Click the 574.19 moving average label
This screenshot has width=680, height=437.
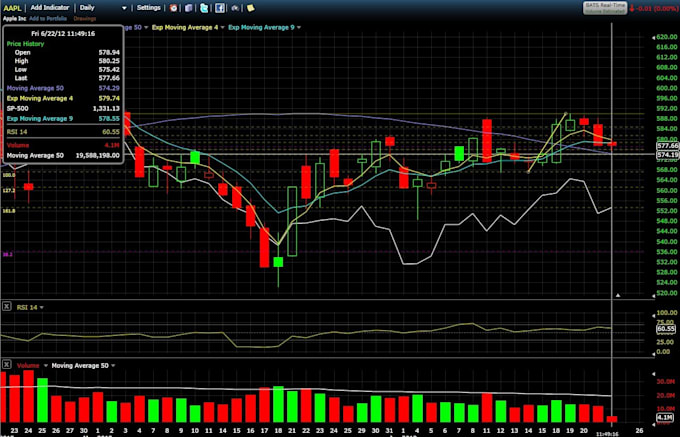pyautogui.click(x=668, y=155)
